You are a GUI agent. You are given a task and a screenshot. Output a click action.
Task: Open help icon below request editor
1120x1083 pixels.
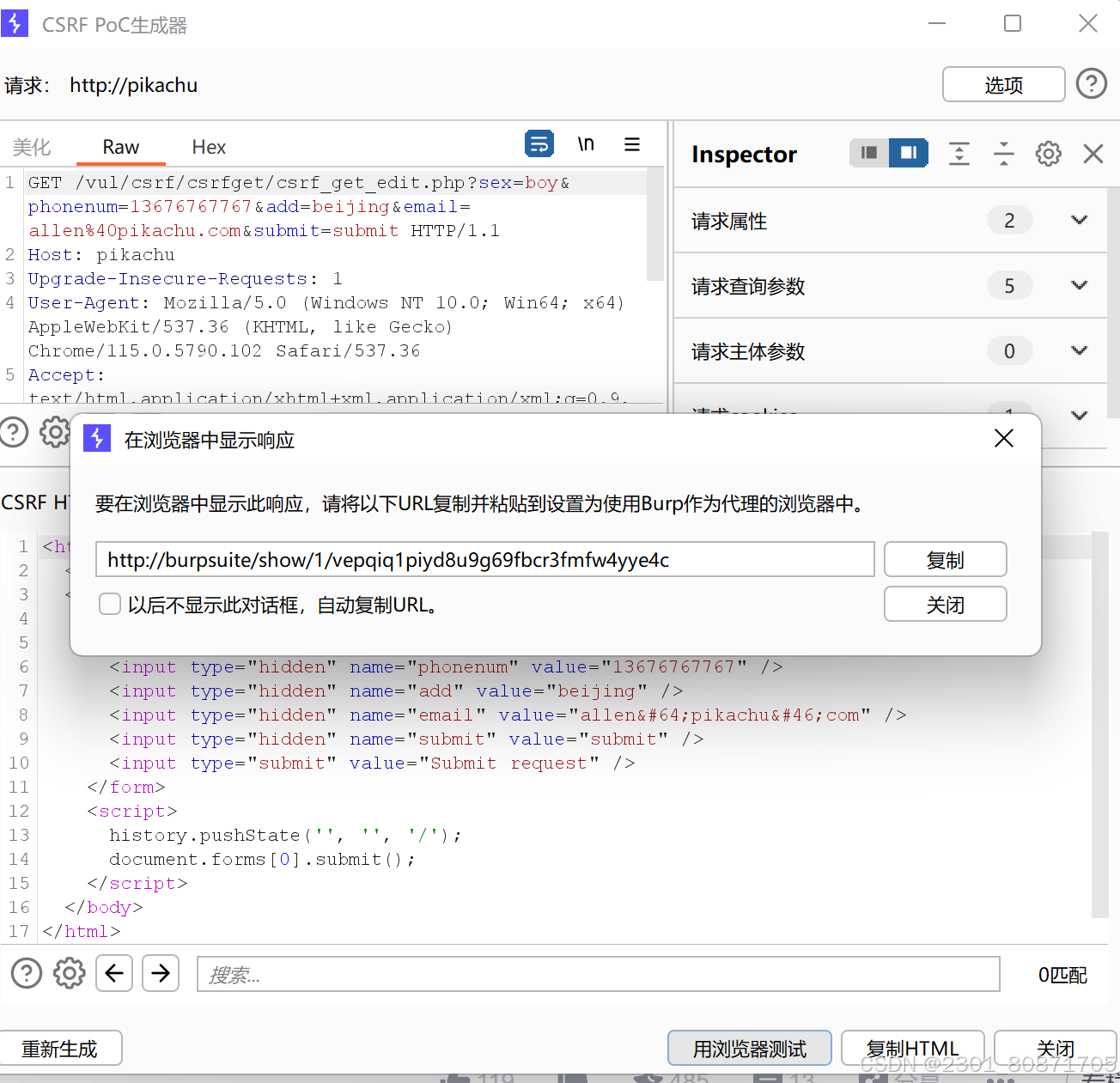click(x=13, y=432)
